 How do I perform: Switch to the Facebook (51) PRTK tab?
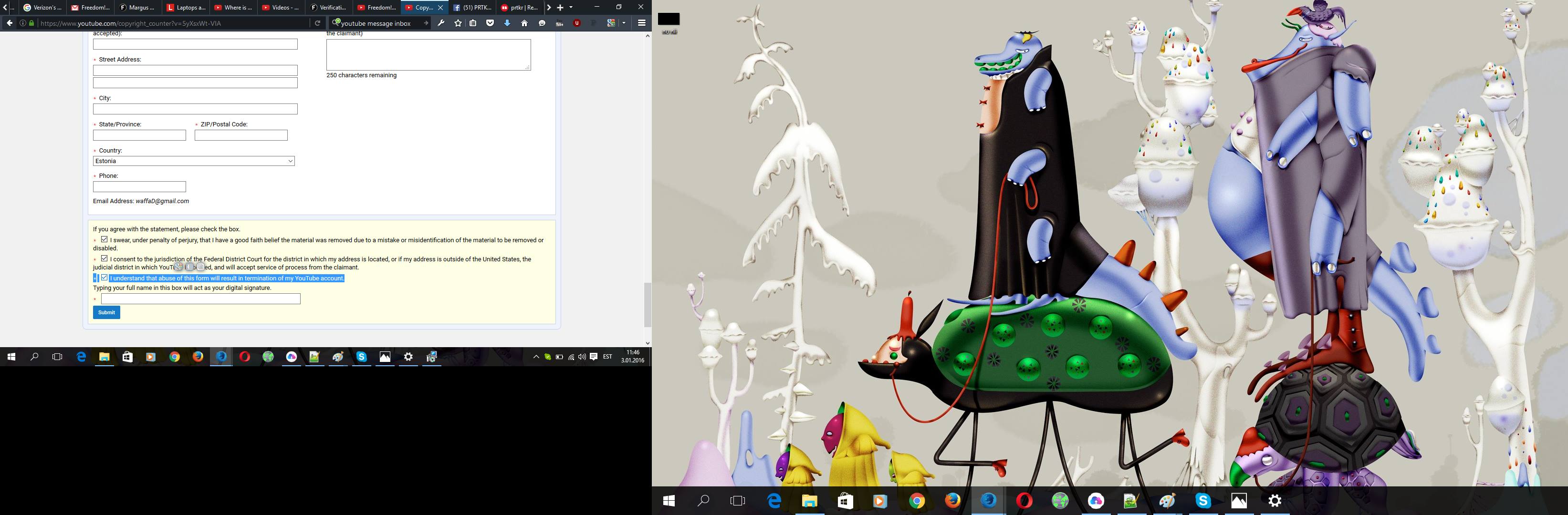click(472, 7)
